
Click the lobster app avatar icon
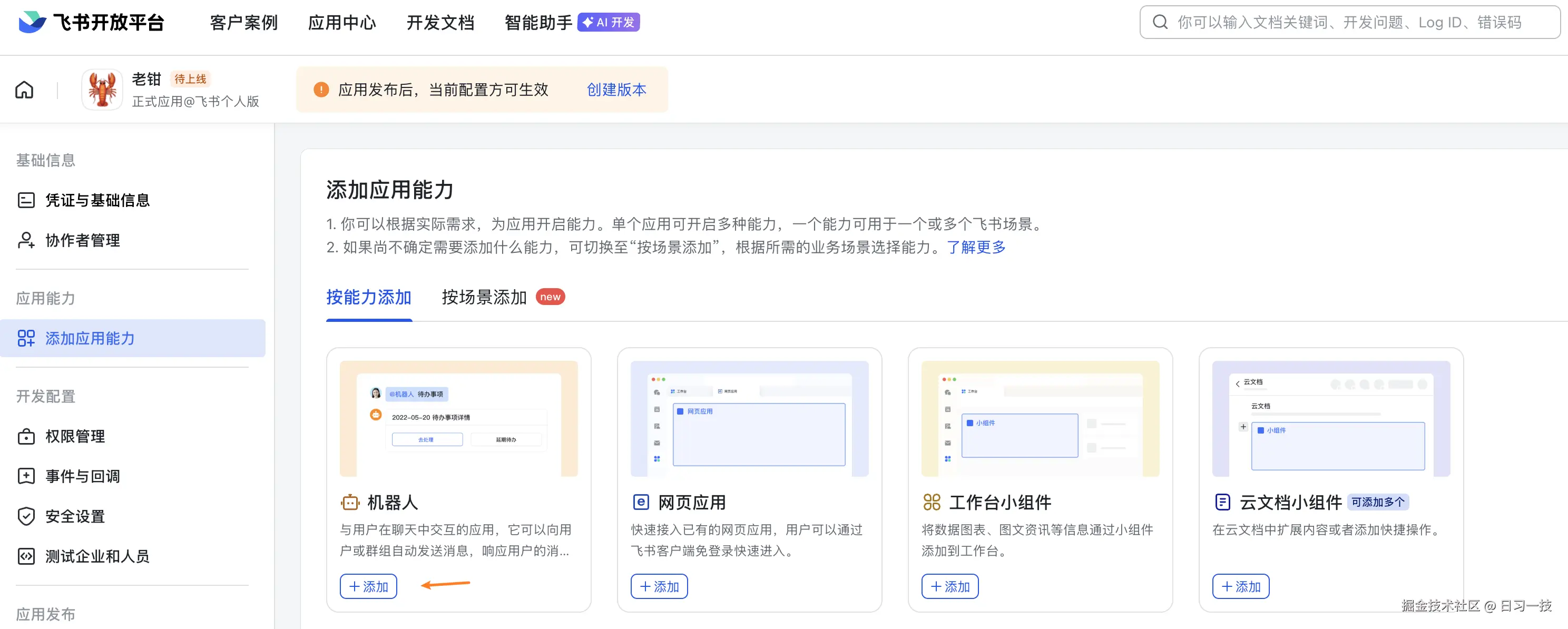click(102, 90)
